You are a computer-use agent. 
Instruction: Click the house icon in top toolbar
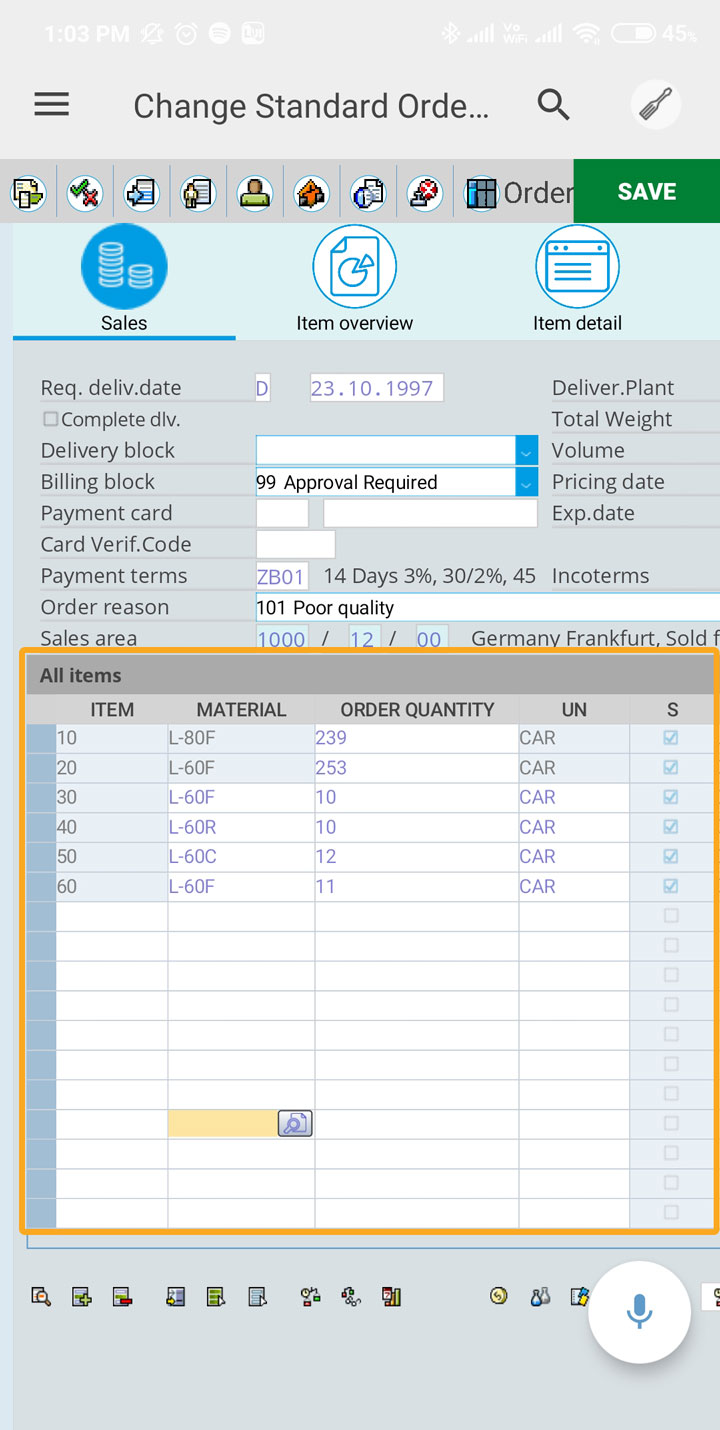pyautogui.click(x=312, y=192)
